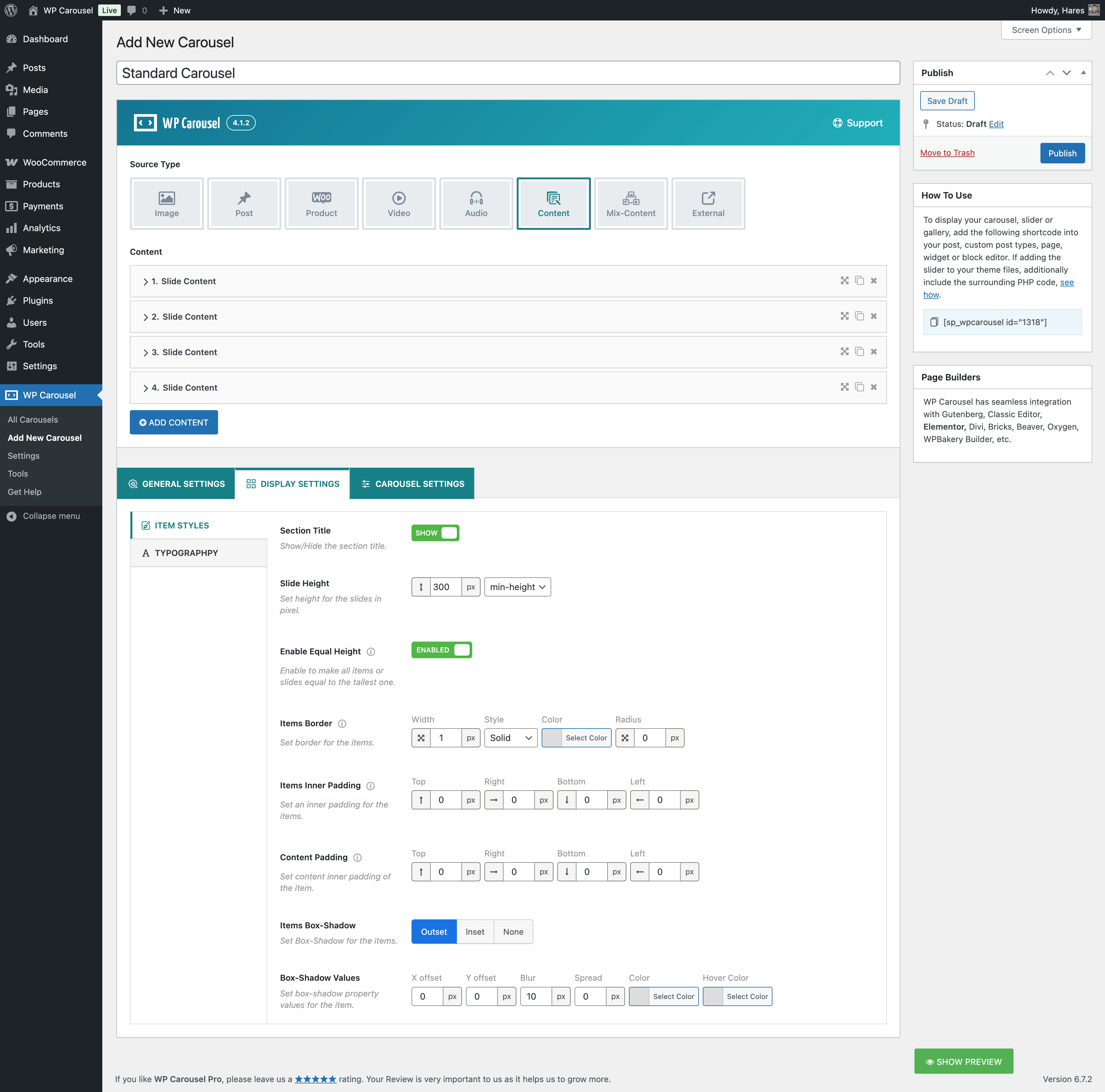The image size is (1105, 1092).
Task: Click the status Edit link
Action: coord(996,124)
